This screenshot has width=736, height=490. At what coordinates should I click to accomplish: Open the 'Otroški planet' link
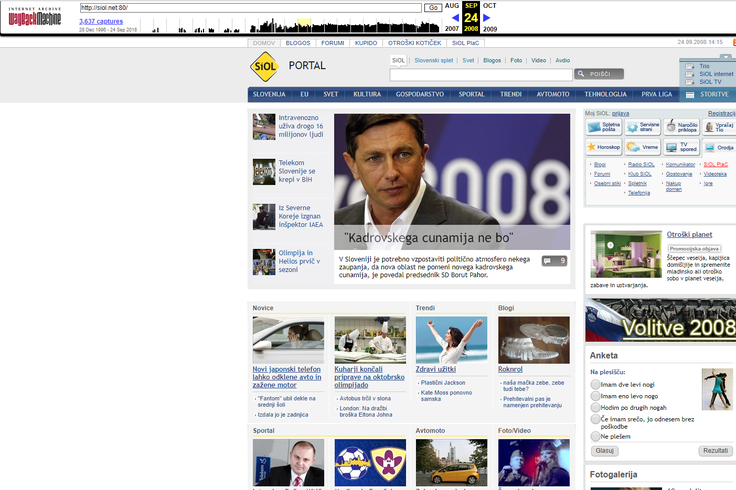pyautogui.click(x=689, y=235)
